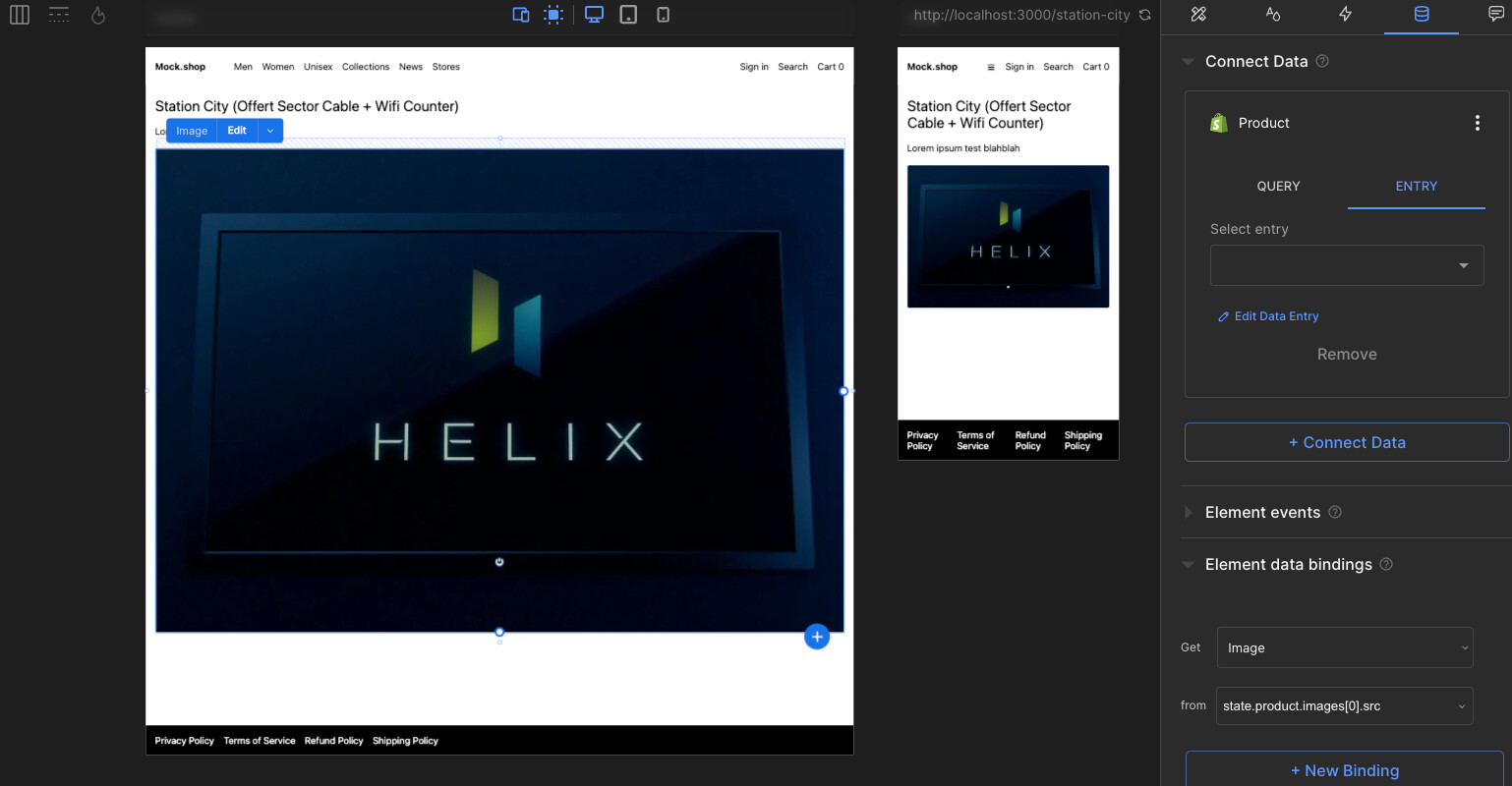Select the Helix image in mobile preview
The width and height of the screenshot is (1512, 786).
[1008, 236]
